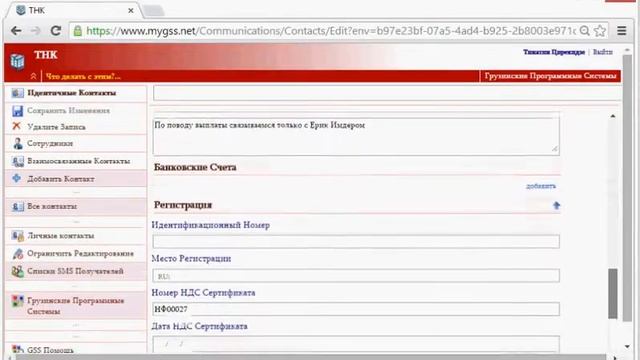Viewport: 640px width, 360px height.
Task: Click the zoom magnifier icon in address bar
Action: [584, 31]
